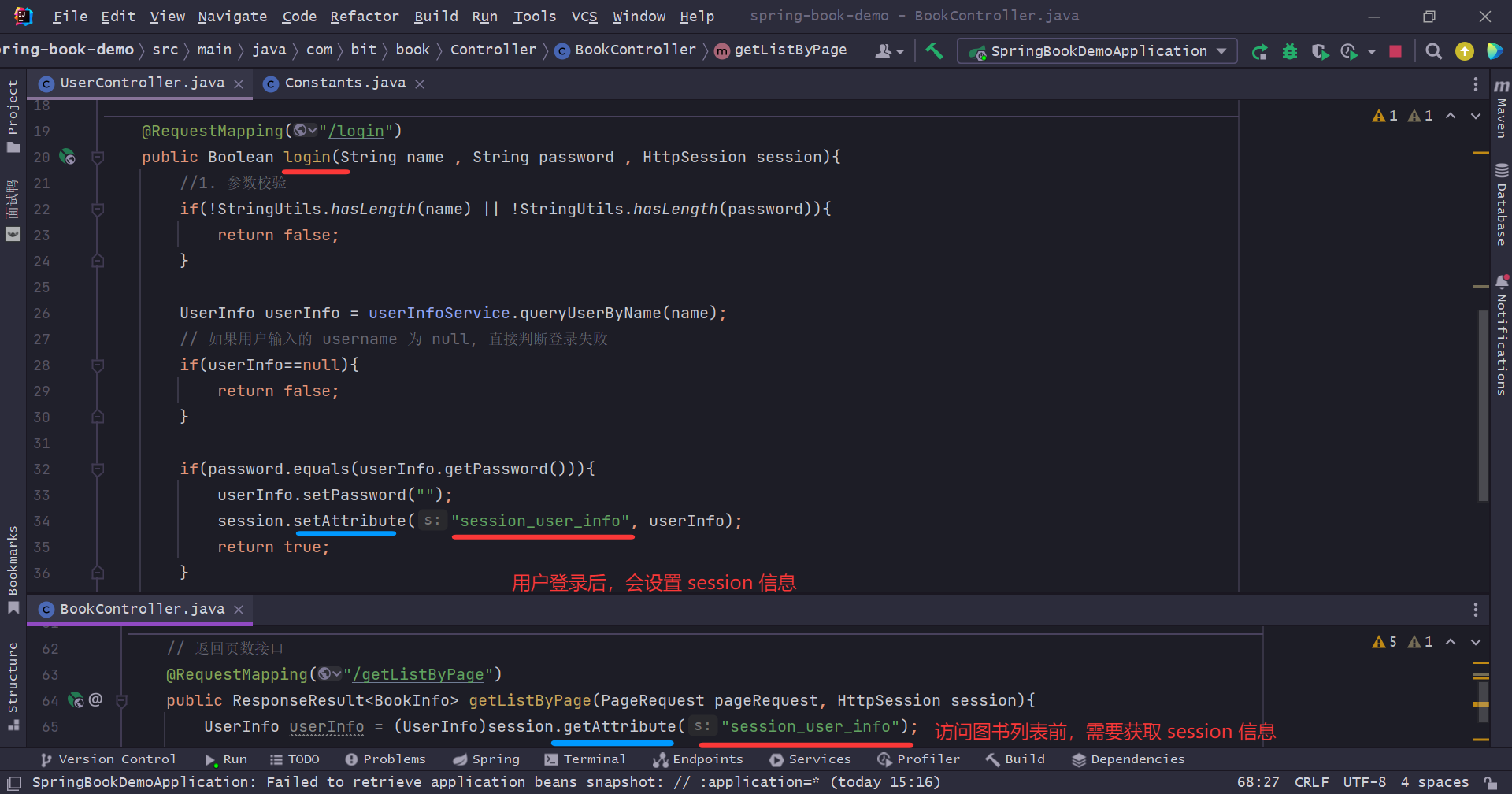Open the VCS menu
This screenshot has width=1512, height=794.
584,17
